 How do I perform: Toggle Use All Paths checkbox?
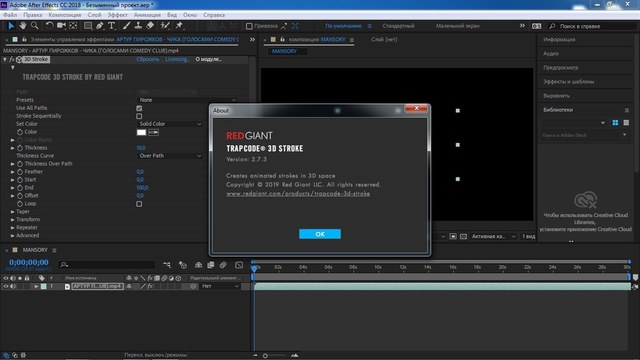pos(139,108)
